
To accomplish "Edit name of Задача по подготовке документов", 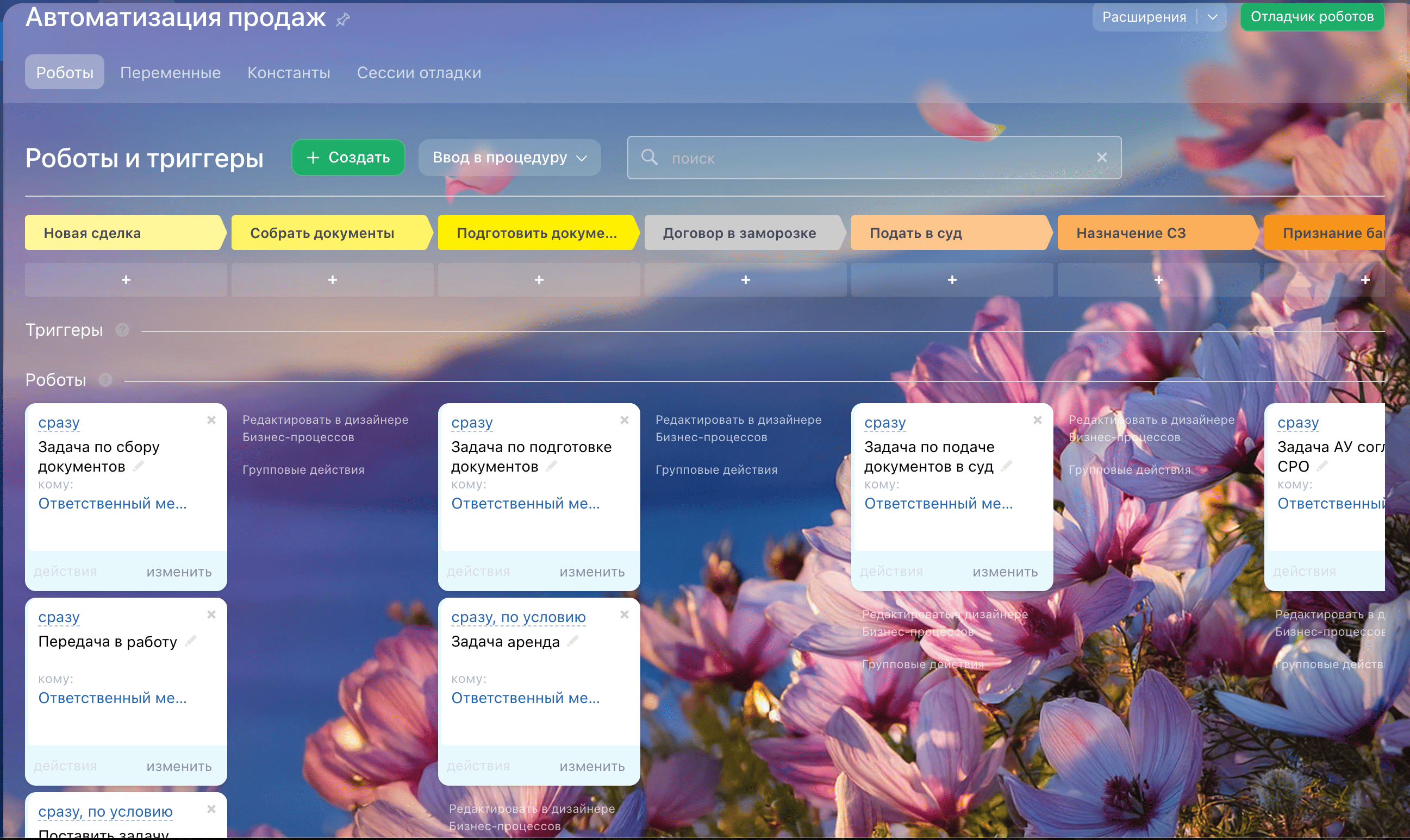I will click(x=552, y=465).
